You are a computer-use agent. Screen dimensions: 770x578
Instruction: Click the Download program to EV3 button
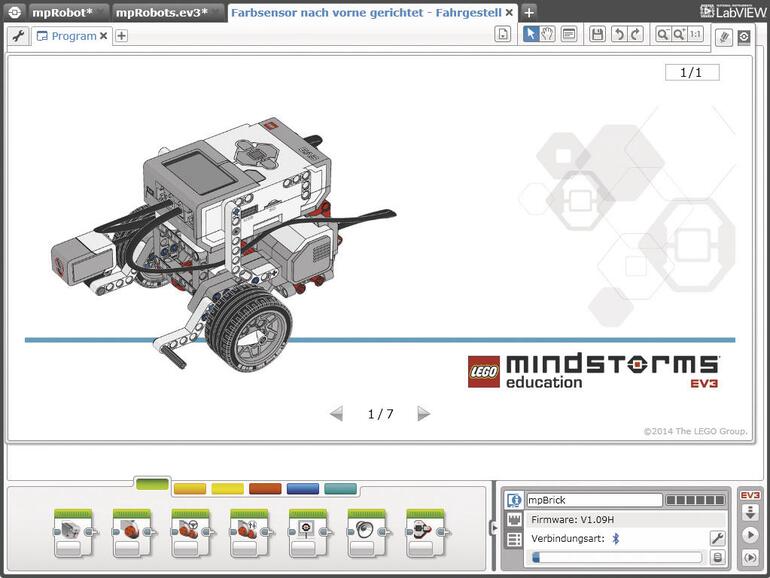coord(750,514)
